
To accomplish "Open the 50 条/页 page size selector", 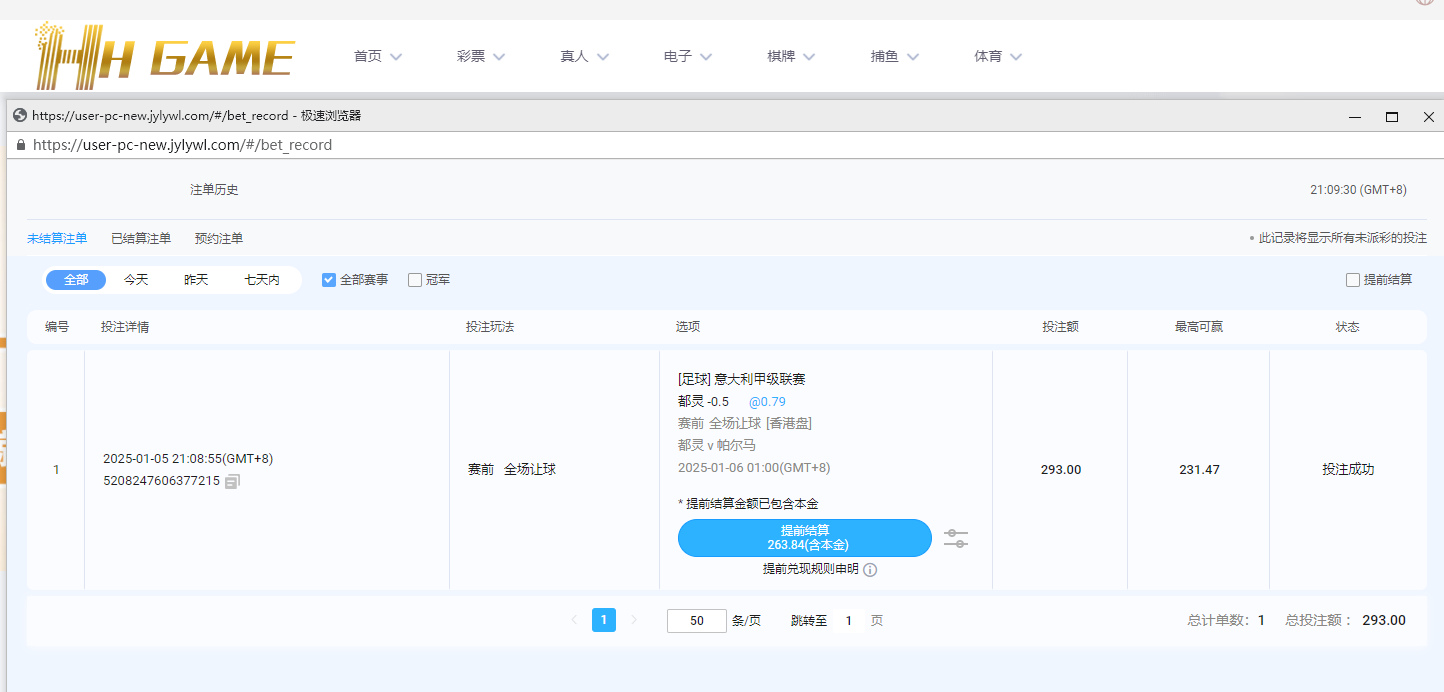I will [697, 621].
